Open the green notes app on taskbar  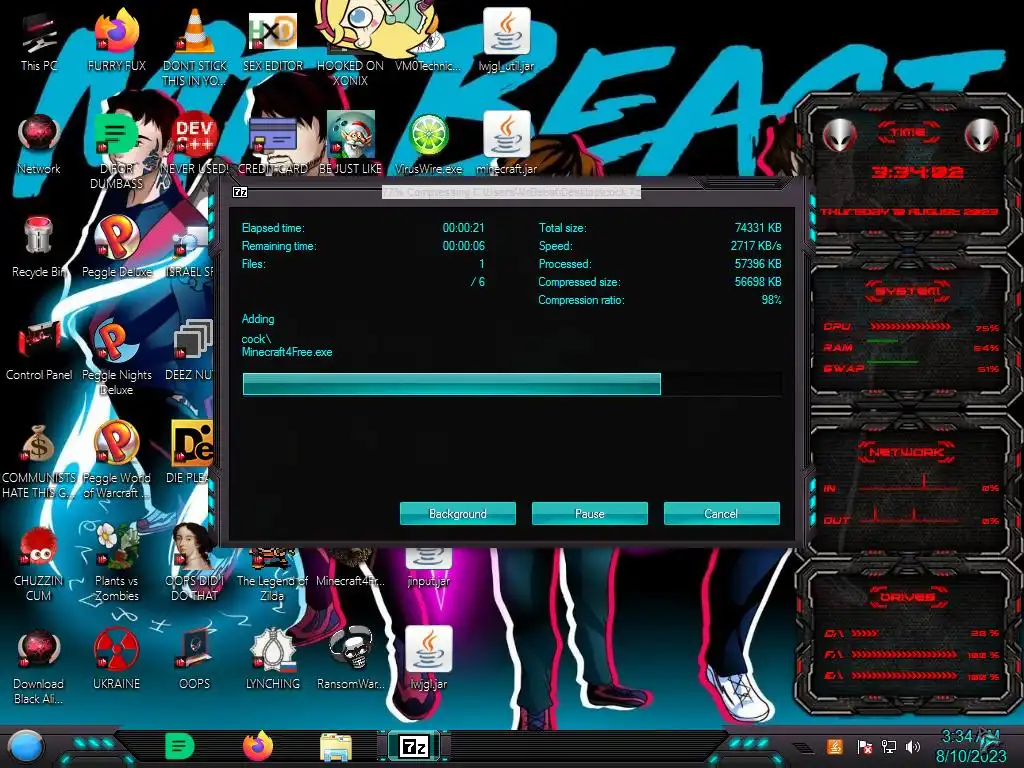(x=179, y=746)
